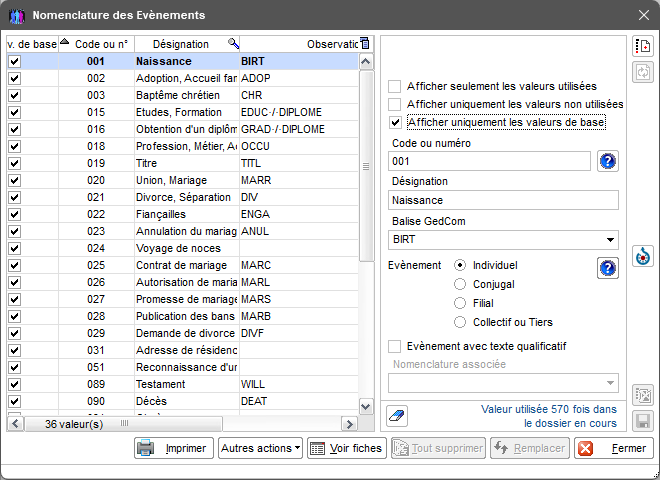Check Evènement avec texte qualificatif
This screenshot has height=480, width=660.
point(394,346)
